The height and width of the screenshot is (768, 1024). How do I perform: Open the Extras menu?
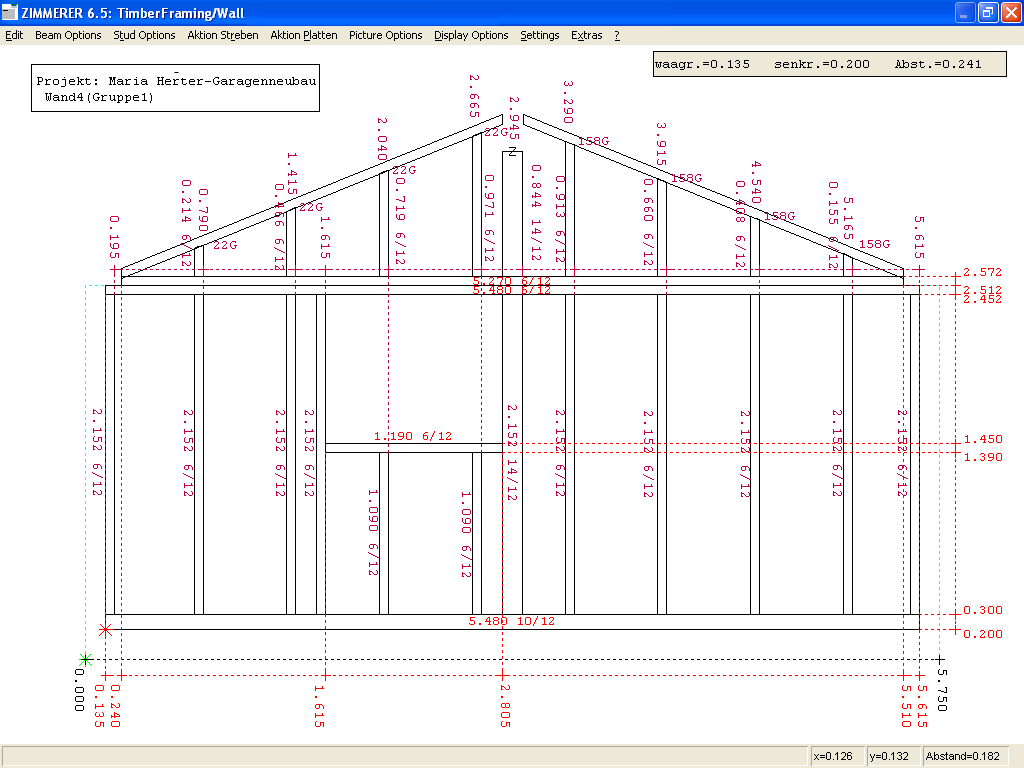[586, 35]
